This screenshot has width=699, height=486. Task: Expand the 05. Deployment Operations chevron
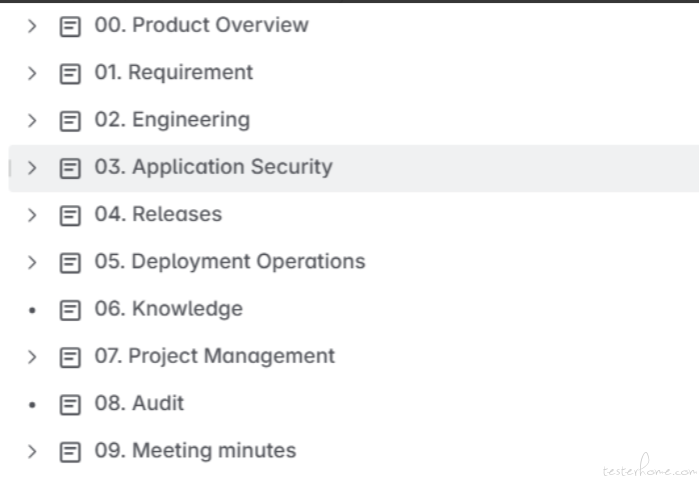tap(32, 263)
